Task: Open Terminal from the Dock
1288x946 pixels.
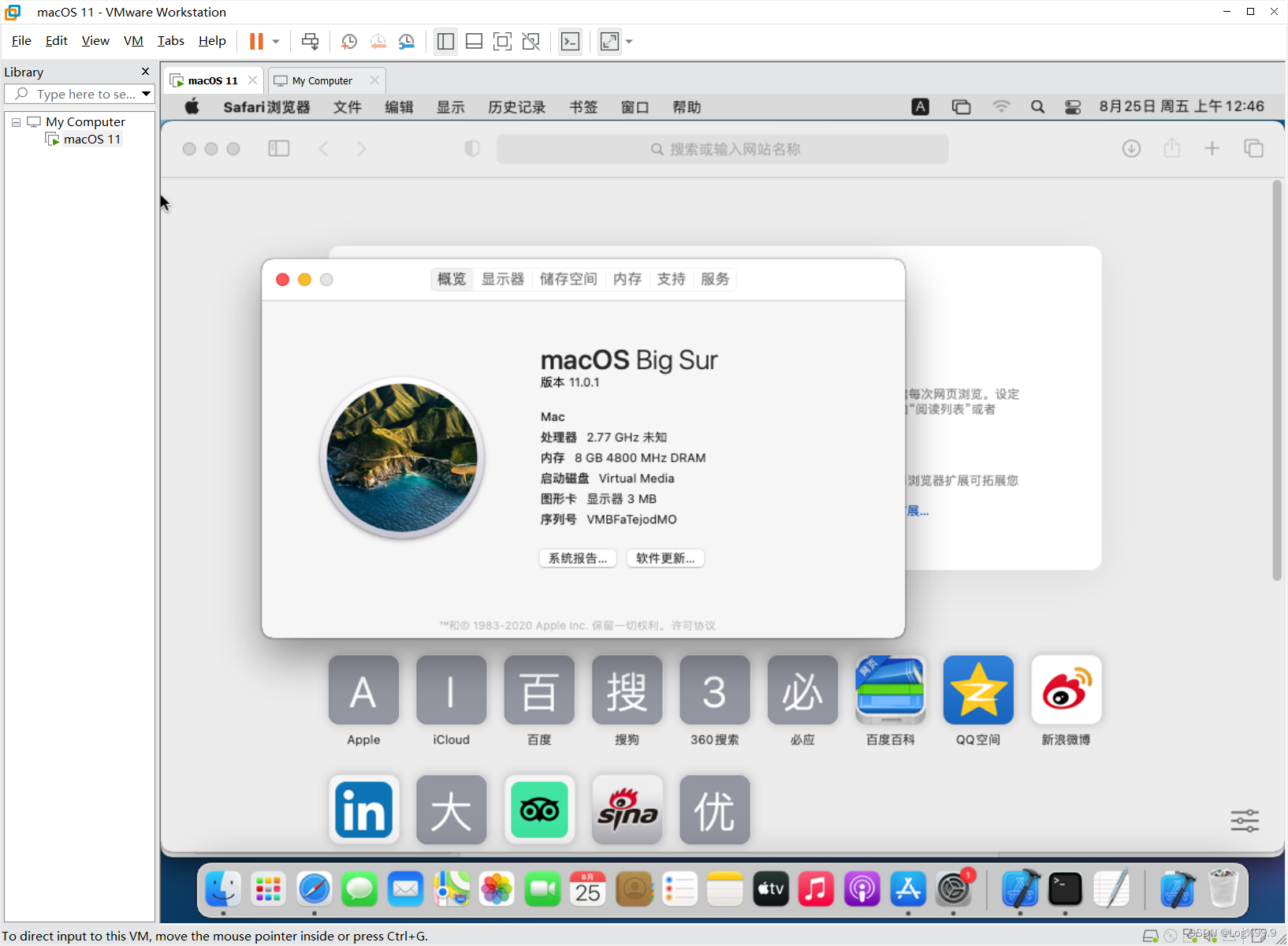Action: coord(1065,889)
